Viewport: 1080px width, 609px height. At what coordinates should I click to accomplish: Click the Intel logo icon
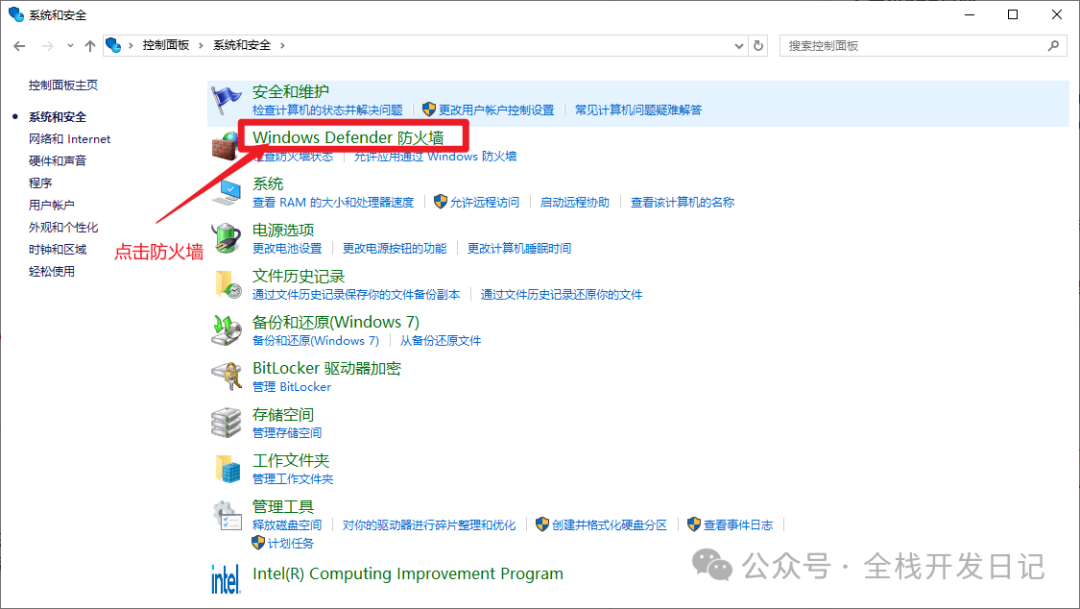coord(225,579)
